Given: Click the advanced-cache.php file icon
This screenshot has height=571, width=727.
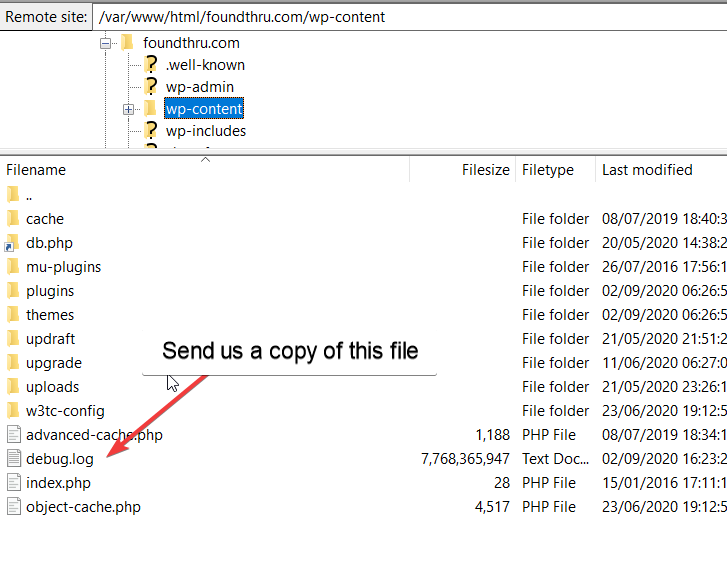Looking at the screenshot, I should (x=14, y=435).
